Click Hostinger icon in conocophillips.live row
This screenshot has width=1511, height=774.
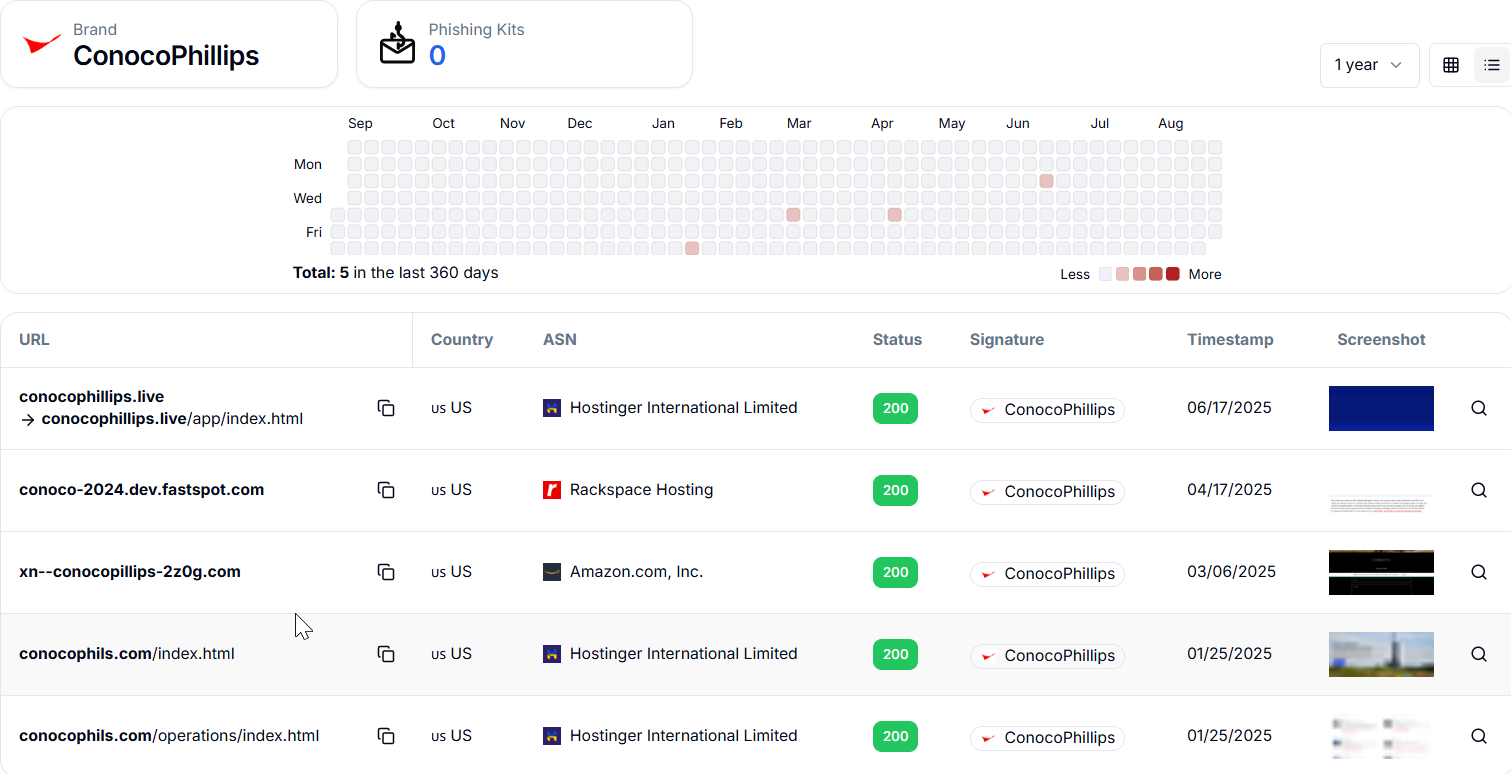pos(552,408)
